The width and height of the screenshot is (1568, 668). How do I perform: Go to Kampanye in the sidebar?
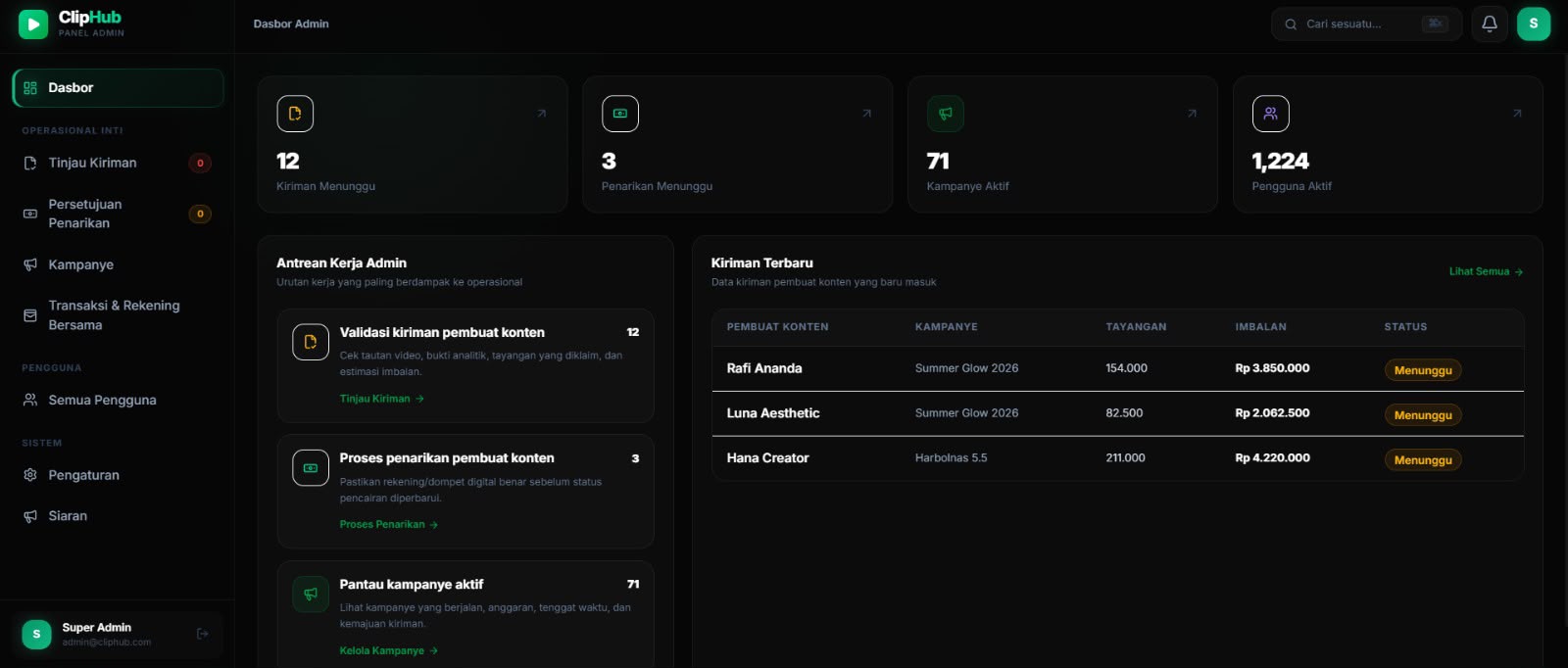[x=118, y=264]
